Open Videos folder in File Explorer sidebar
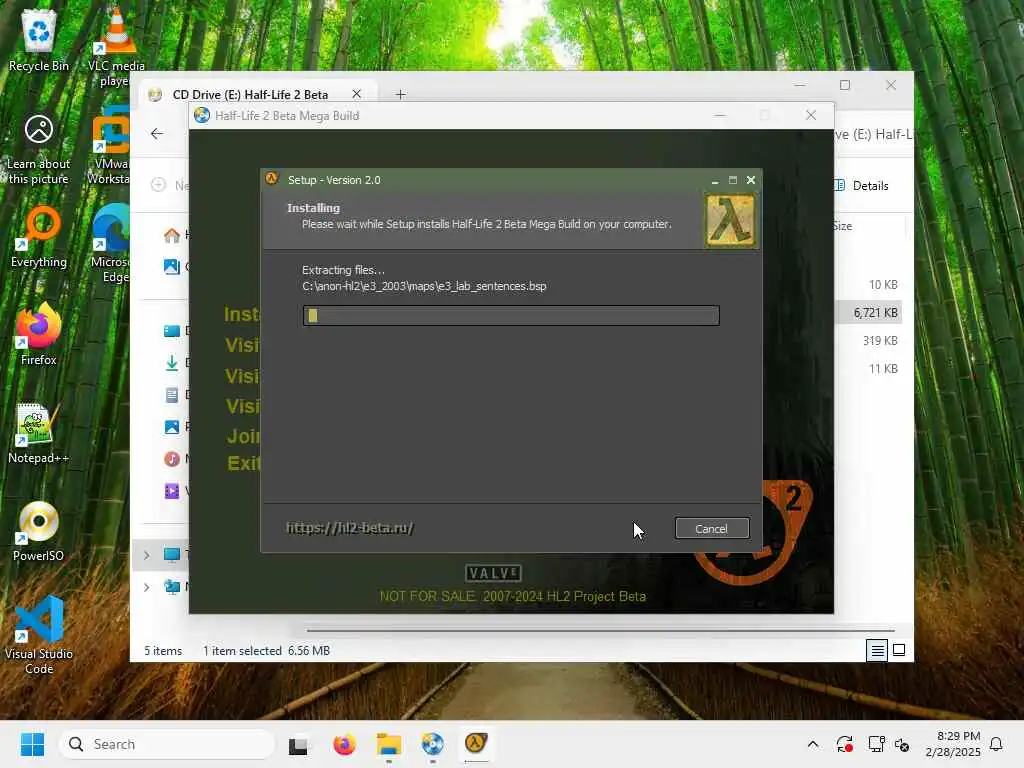Screen dimensions: 1024x768 [172, 490]
